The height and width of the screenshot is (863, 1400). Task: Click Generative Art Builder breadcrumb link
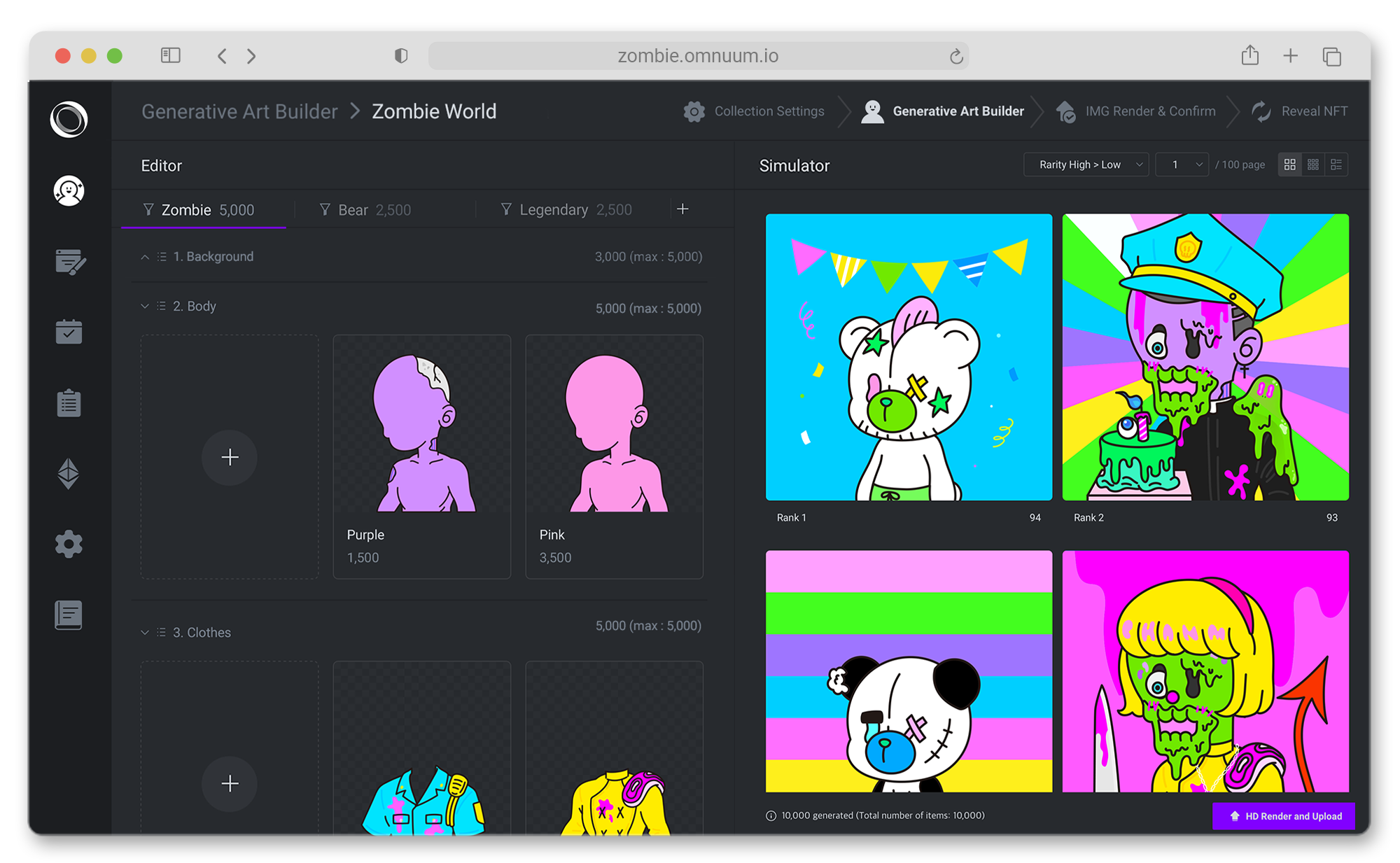239,111
